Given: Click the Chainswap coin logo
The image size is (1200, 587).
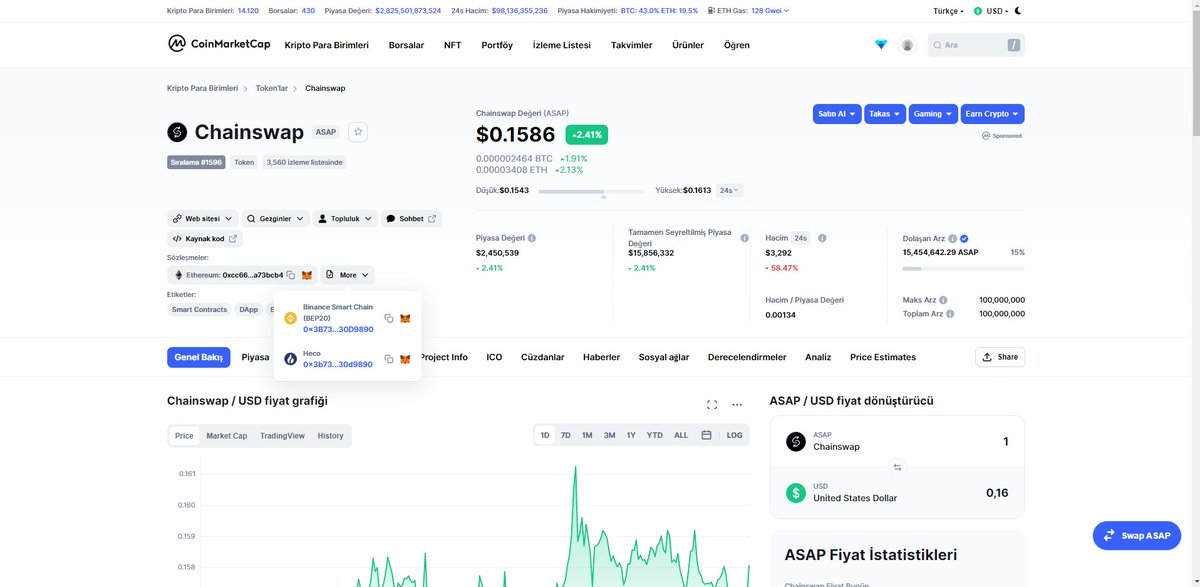Looking at the screenshot, I should [x=177, y=132].
